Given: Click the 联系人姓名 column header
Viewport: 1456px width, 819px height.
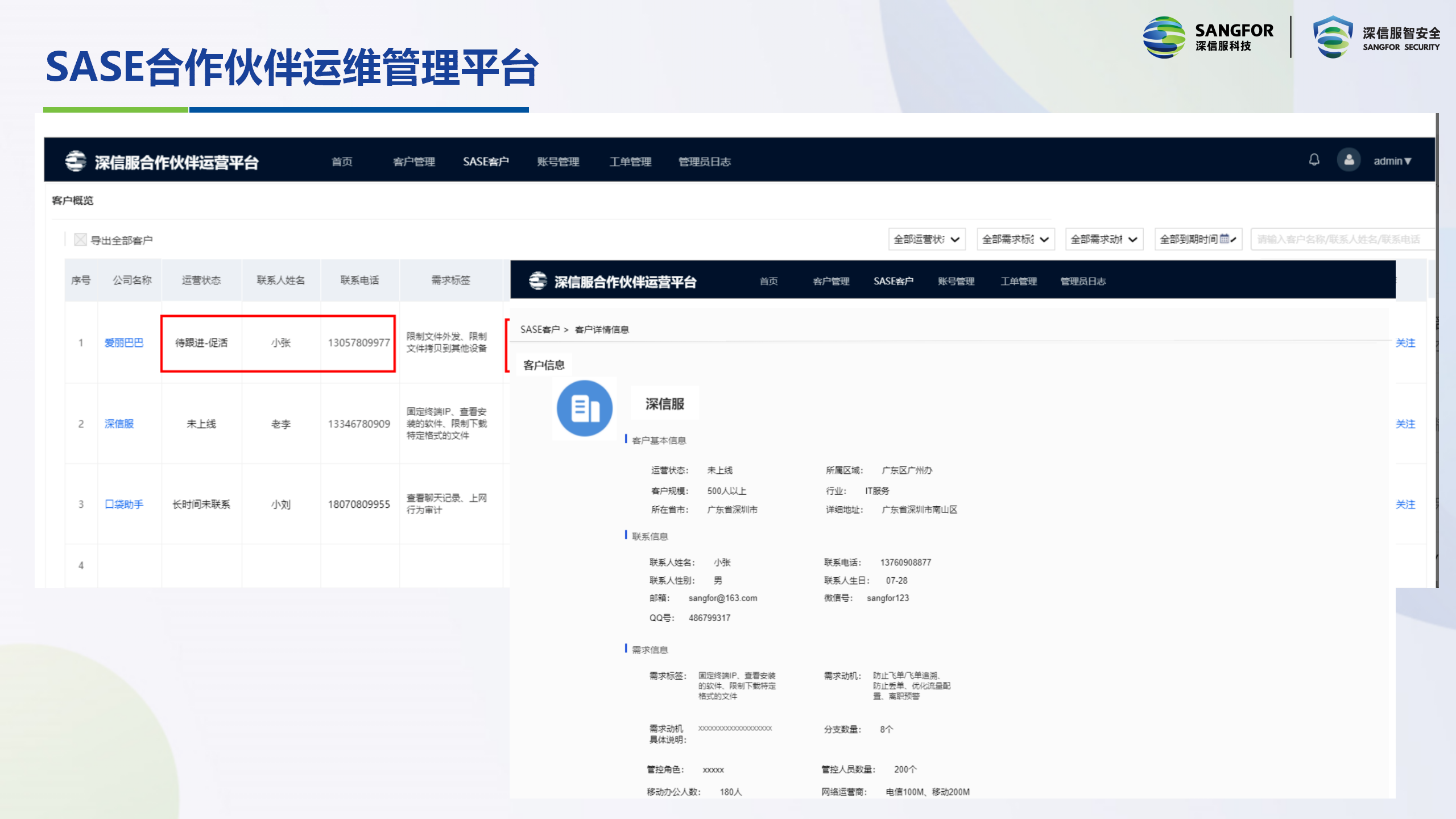Looking at the screenshot, I should [280, 280].
